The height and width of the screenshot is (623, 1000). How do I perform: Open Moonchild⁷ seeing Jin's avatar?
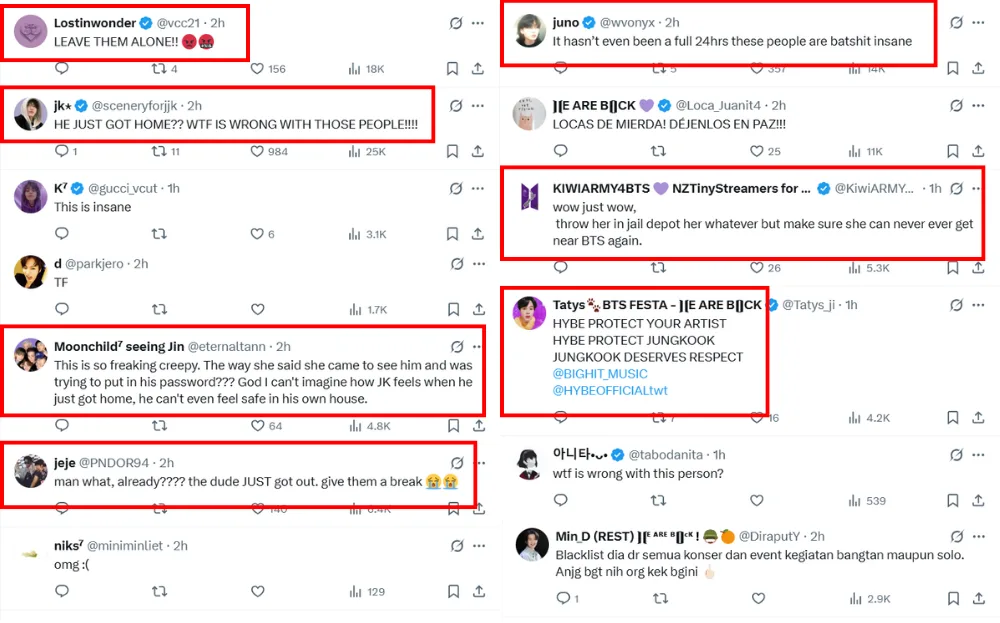pyautogui.click(x=31, y=356)
